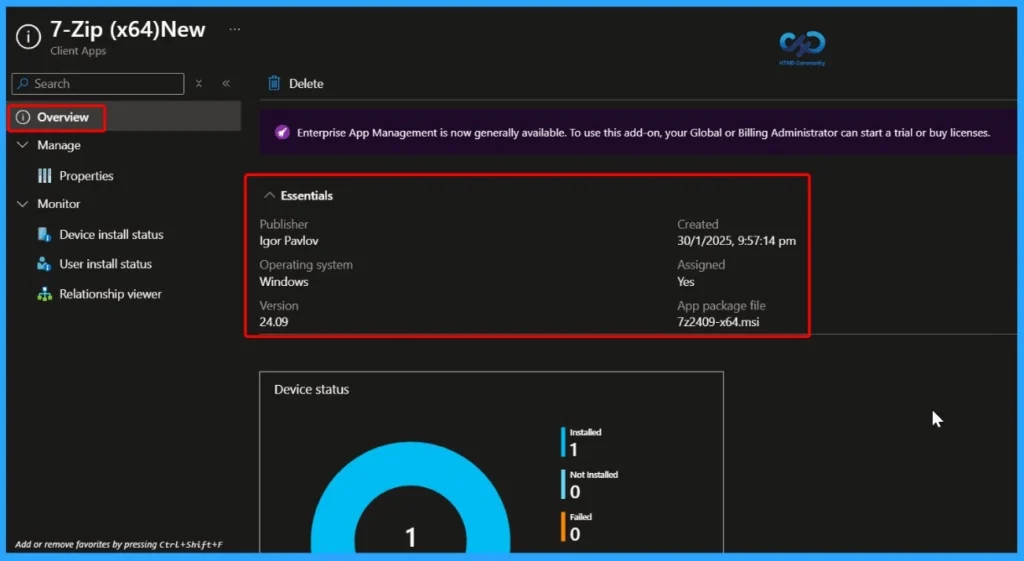This screenshot has width=1024, height=561.
Task: Click the Monitor section label
Action: click(59, 204)
